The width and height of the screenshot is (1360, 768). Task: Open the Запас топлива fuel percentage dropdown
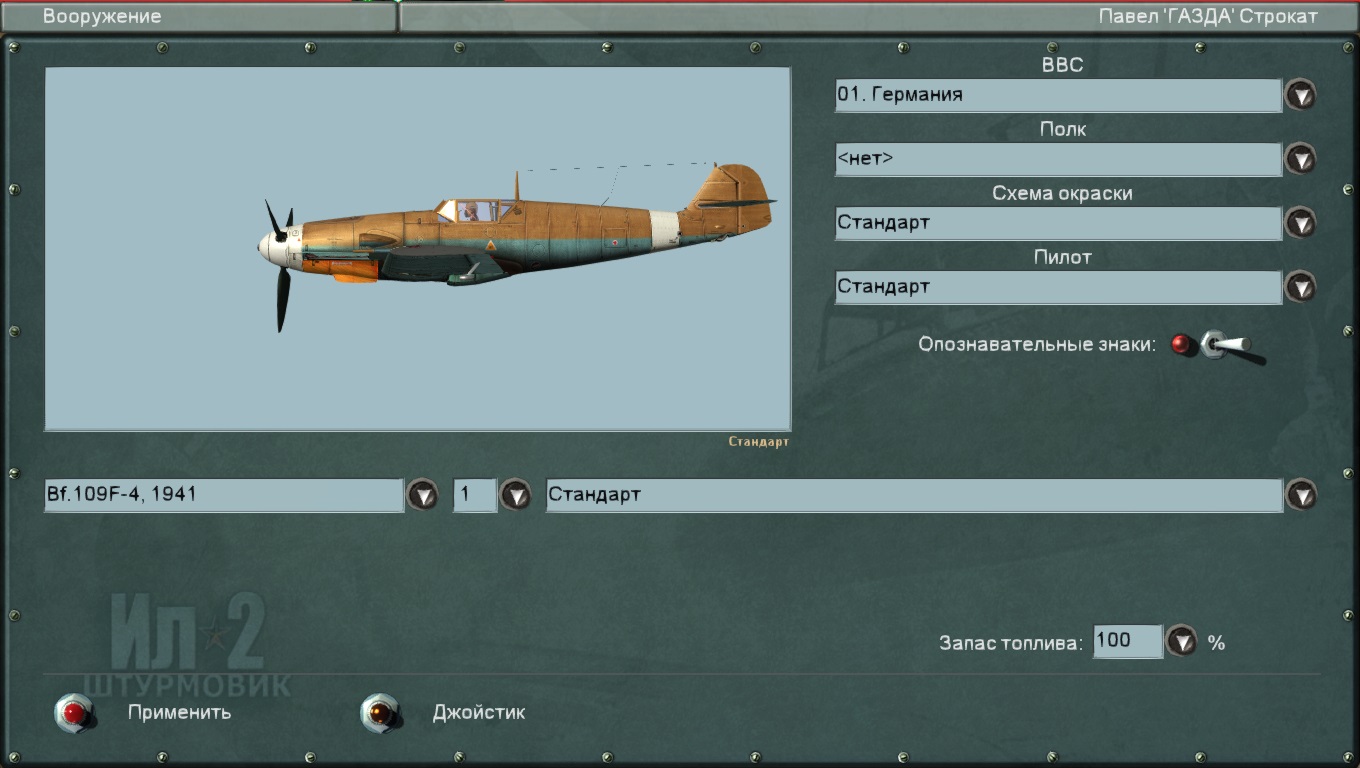(1181, 641)
